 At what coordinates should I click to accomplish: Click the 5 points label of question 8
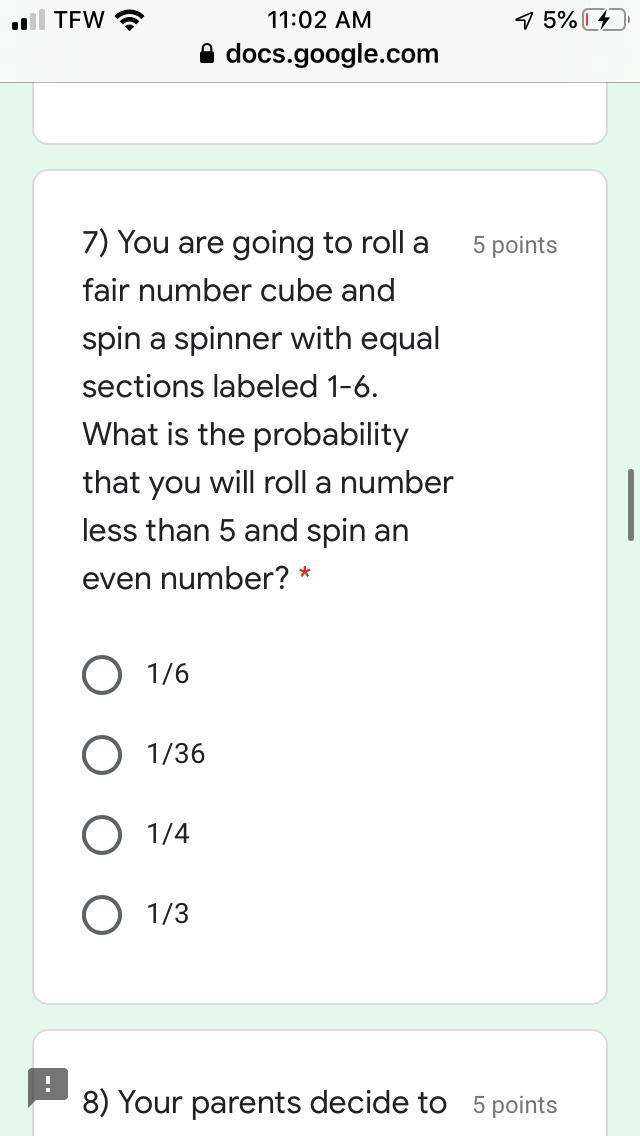[x=514, y=1105]
